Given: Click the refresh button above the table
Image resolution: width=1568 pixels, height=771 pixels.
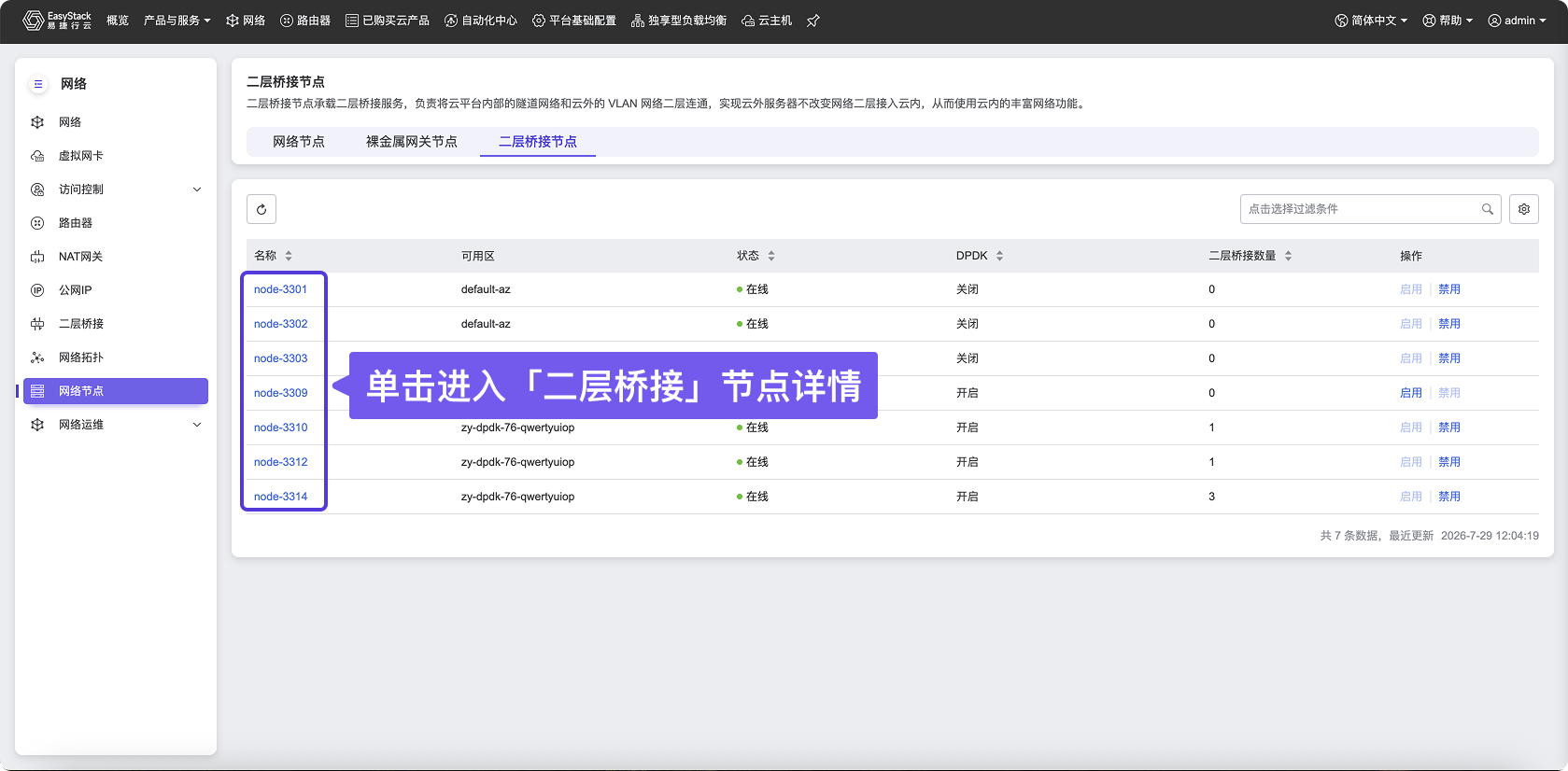Looking at the screenshot, I should (261, 209).
